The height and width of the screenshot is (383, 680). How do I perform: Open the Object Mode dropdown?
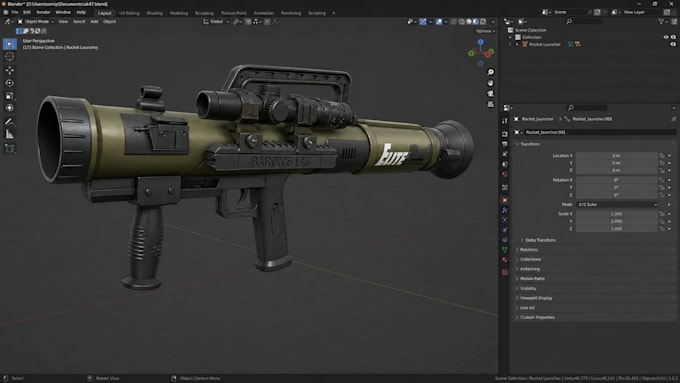[36, 22]
